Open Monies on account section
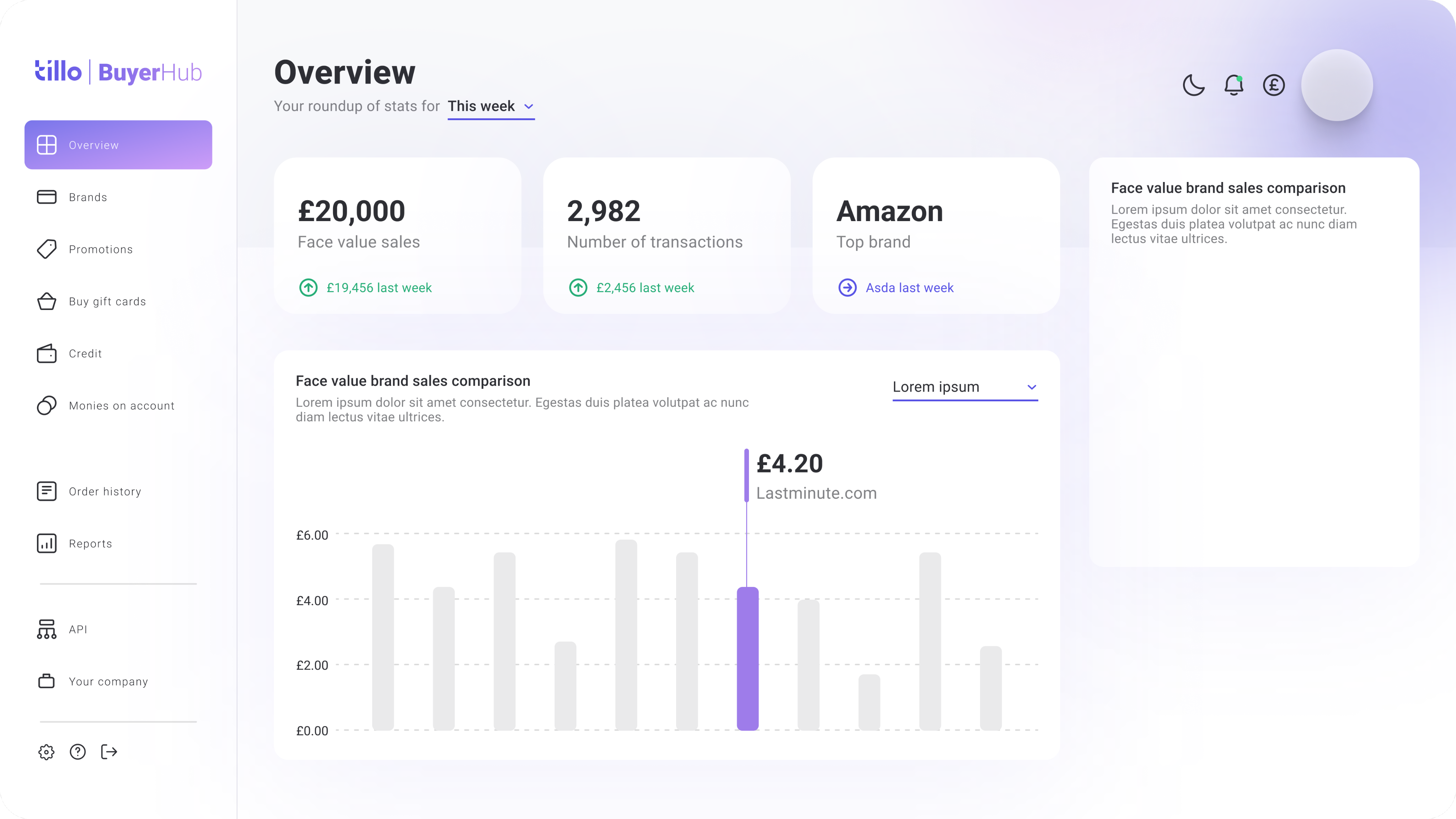 [x=121, y=406]
